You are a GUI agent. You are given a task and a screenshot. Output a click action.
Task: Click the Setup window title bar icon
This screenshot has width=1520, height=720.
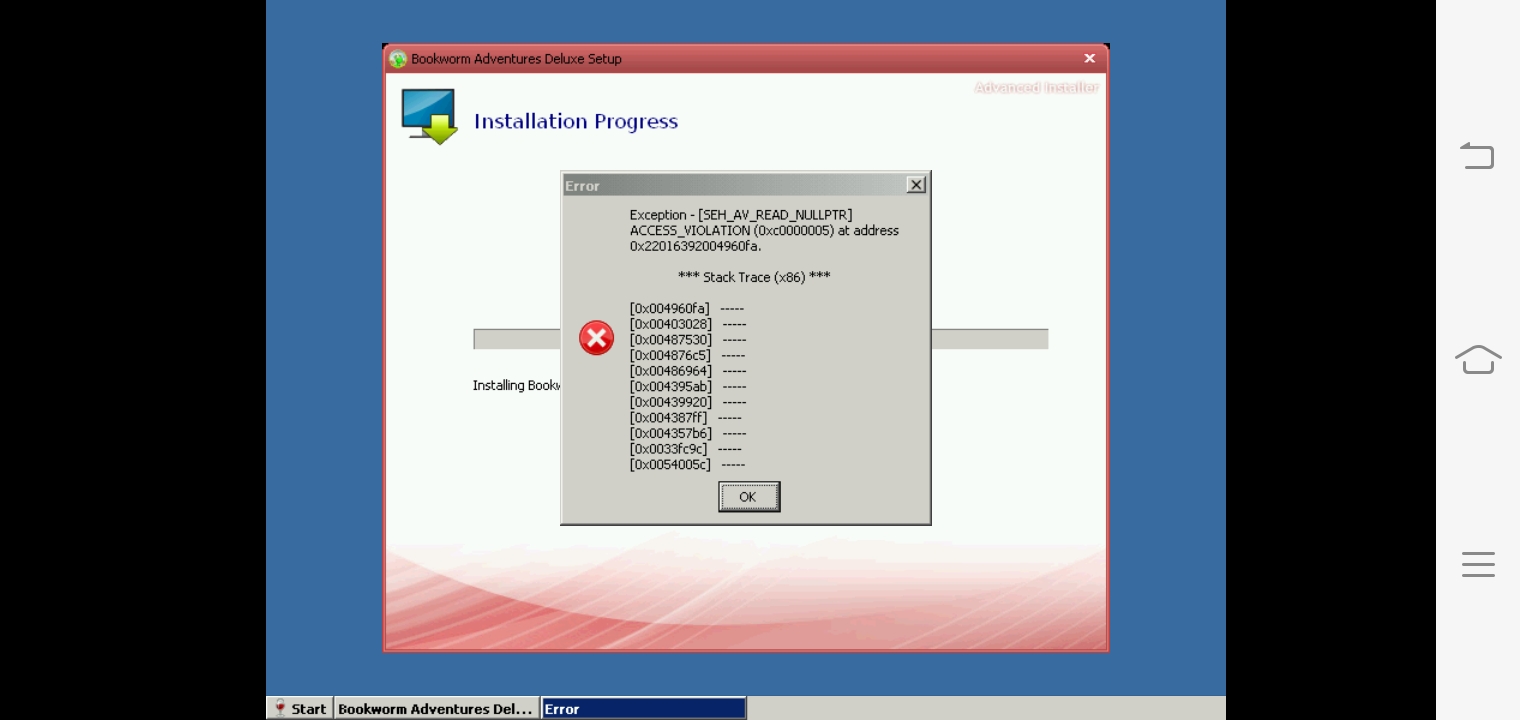[x=398, y=59]
